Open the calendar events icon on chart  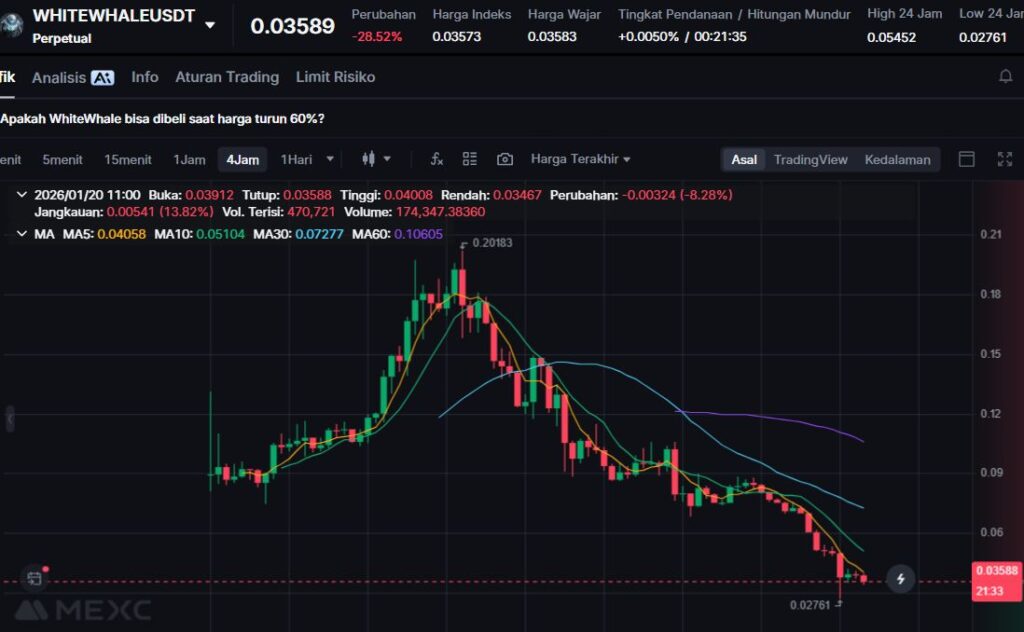[34, 578]
